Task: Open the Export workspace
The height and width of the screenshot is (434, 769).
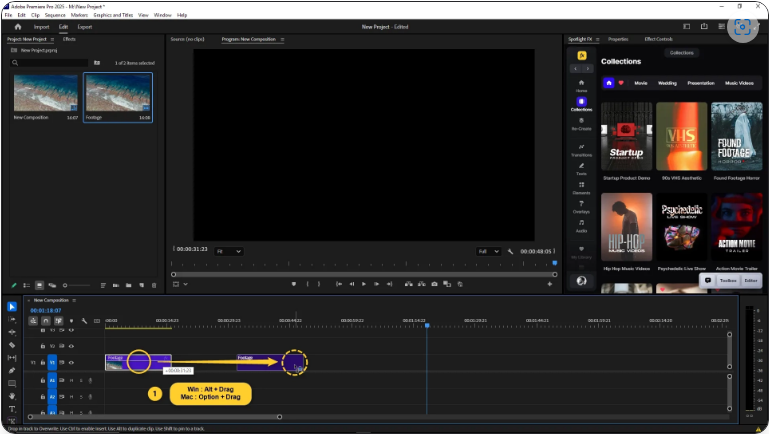Action: click(84, 27)
